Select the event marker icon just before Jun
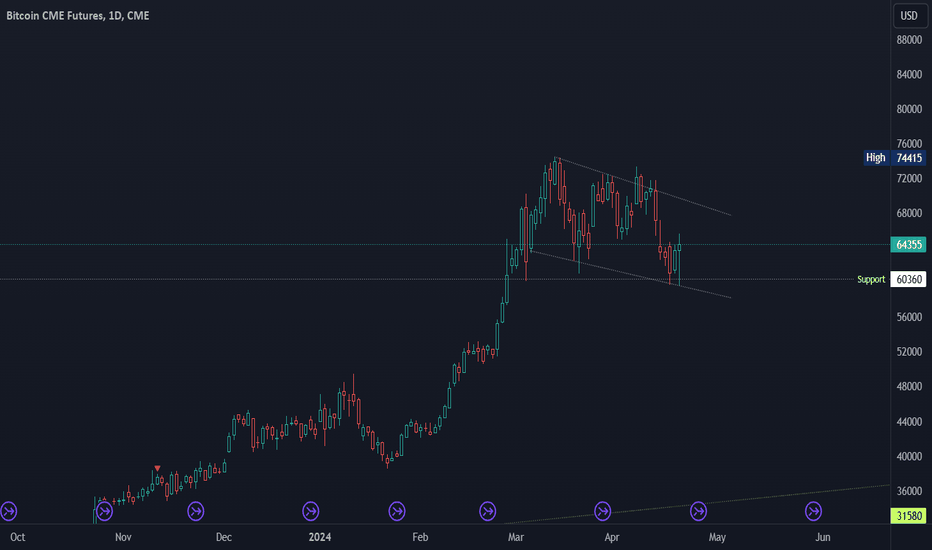The width and height of the screenshot is (932, 550). (813, 511)
